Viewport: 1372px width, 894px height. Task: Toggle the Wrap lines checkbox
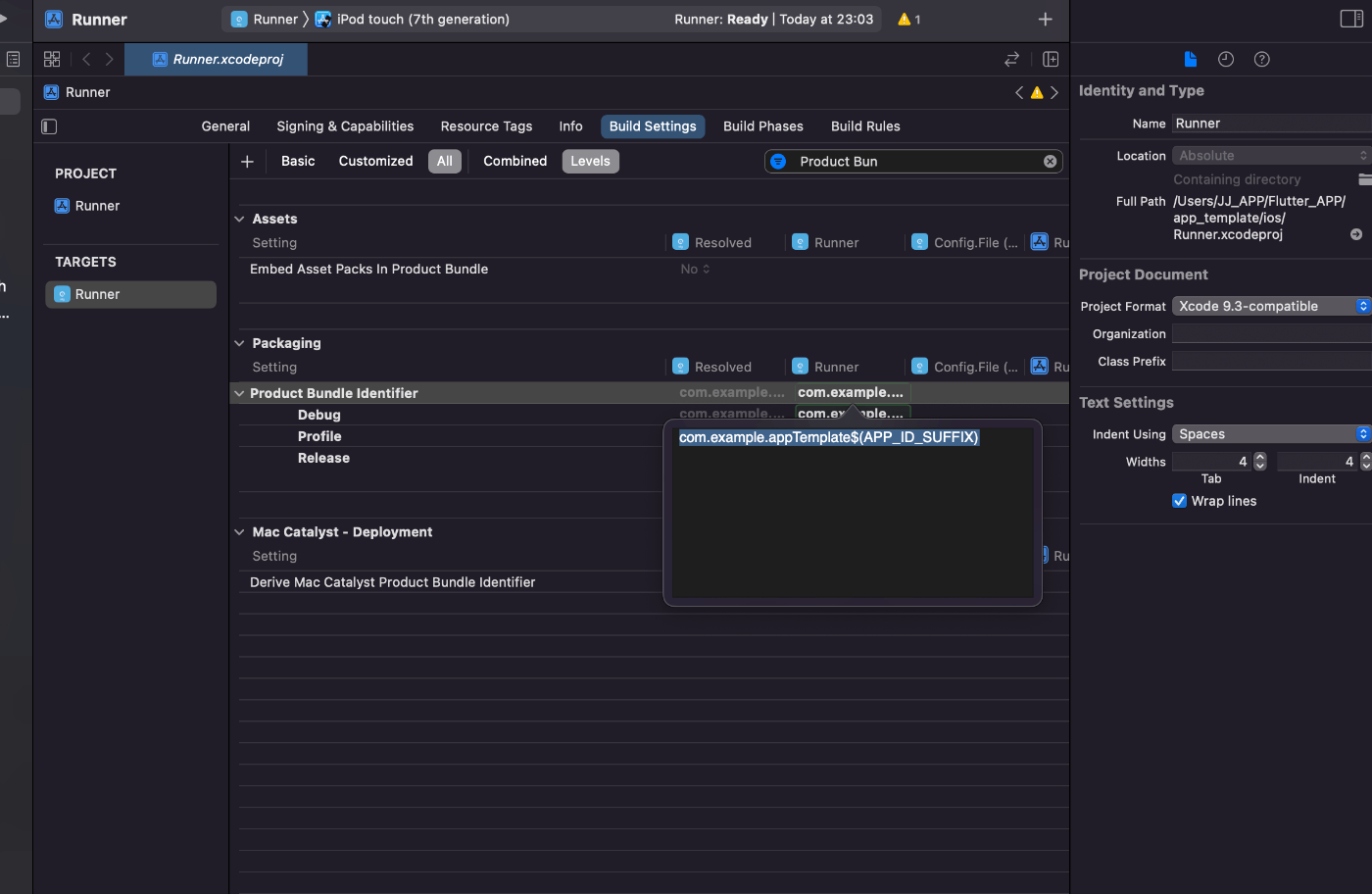(1180, 501)
